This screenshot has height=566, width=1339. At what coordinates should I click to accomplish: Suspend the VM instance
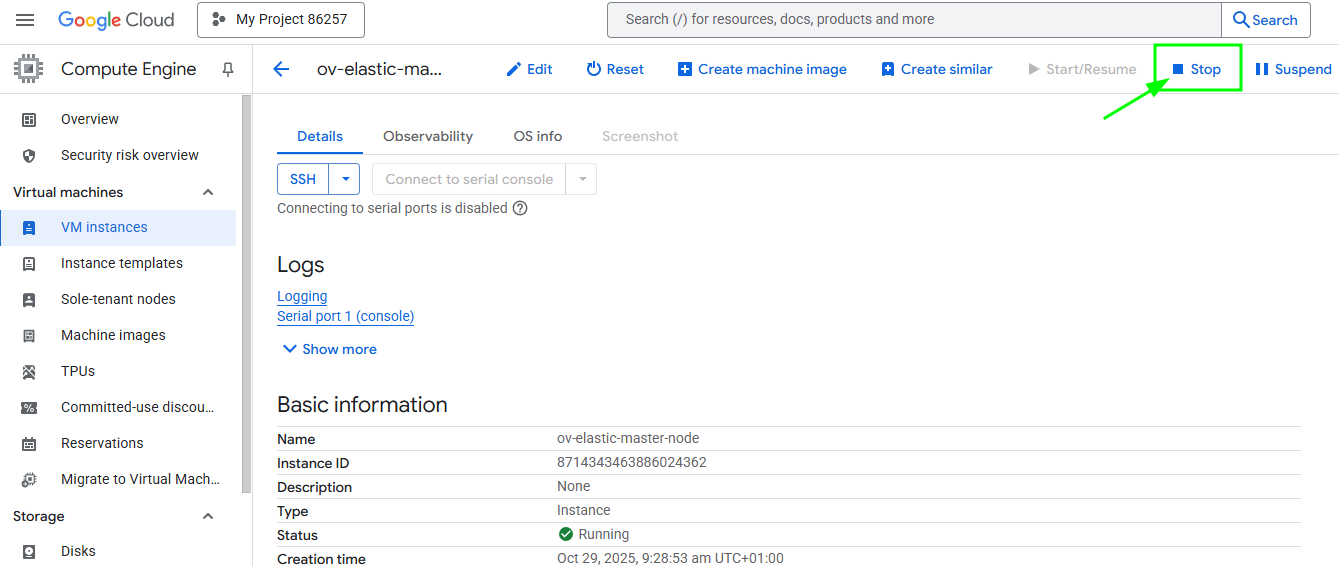[x=1294, y=69]
